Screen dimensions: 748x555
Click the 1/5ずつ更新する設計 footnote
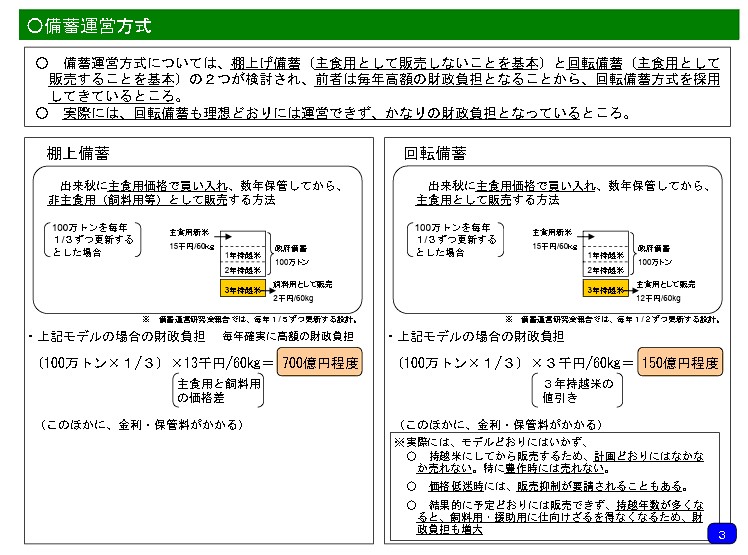(x=249, y=319)
